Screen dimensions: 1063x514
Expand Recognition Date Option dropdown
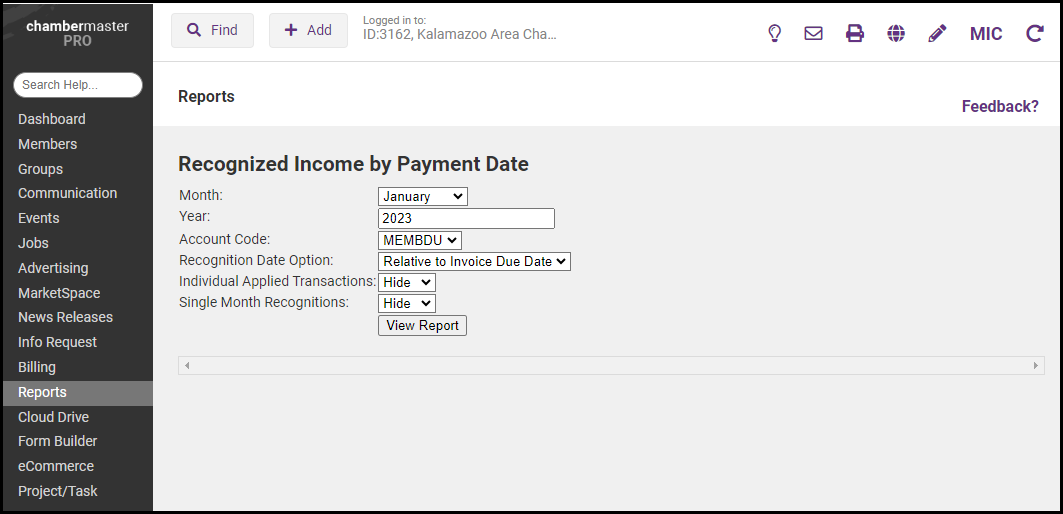pos(474,261)
